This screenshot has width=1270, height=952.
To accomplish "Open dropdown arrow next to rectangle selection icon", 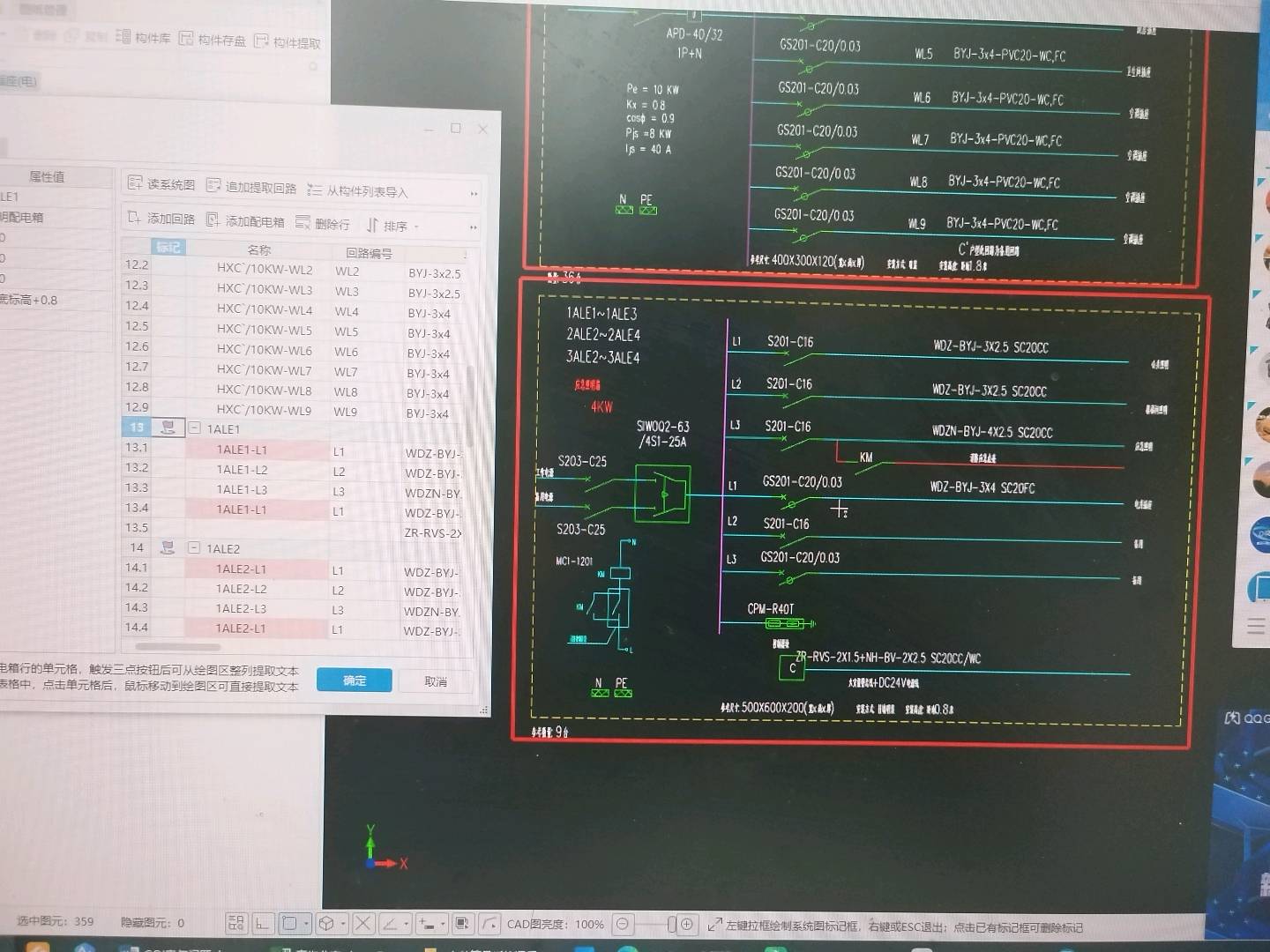I will point(306,924).
